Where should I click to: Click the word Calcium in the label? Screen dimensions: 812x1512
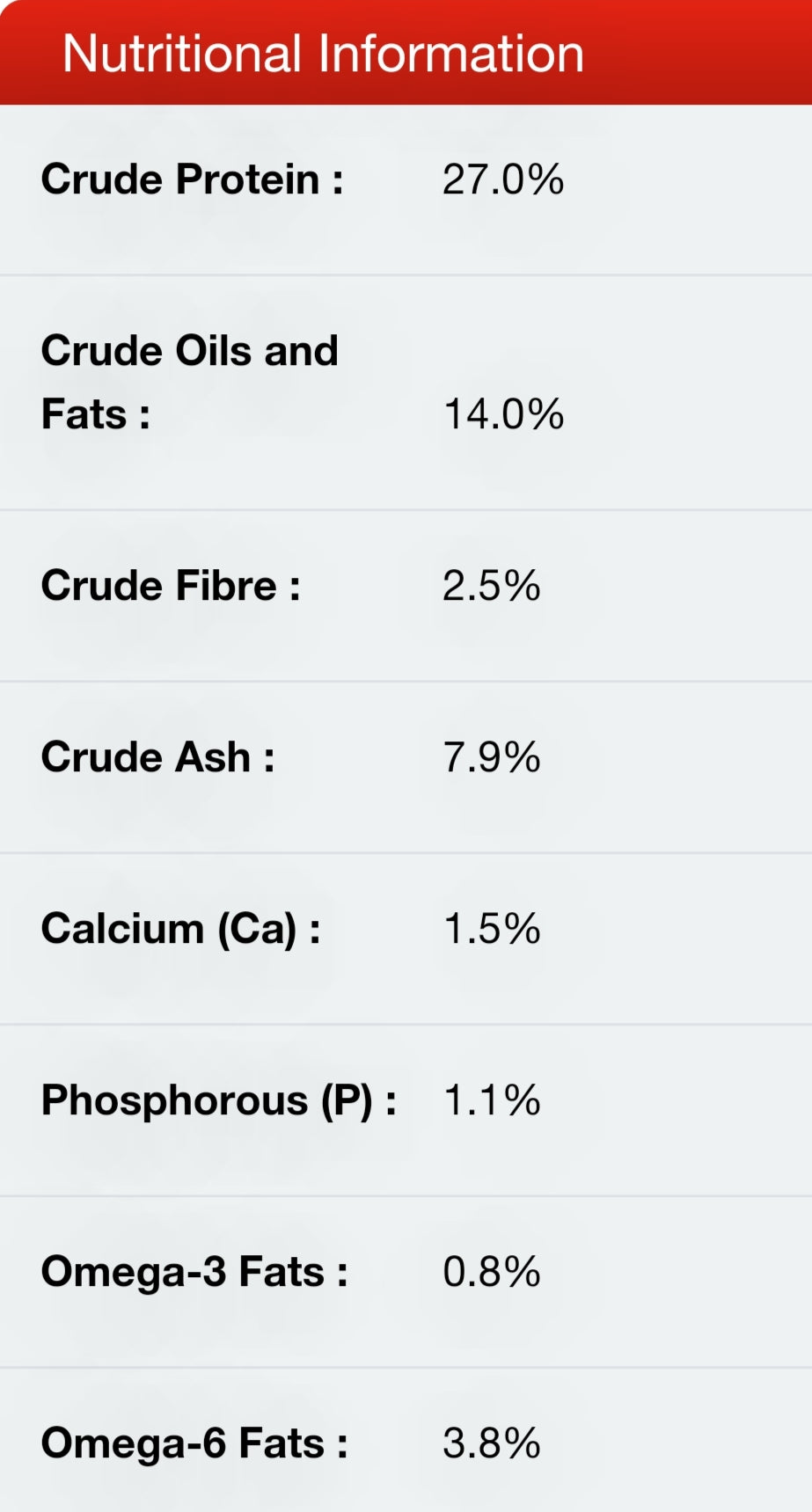(122, 929)
